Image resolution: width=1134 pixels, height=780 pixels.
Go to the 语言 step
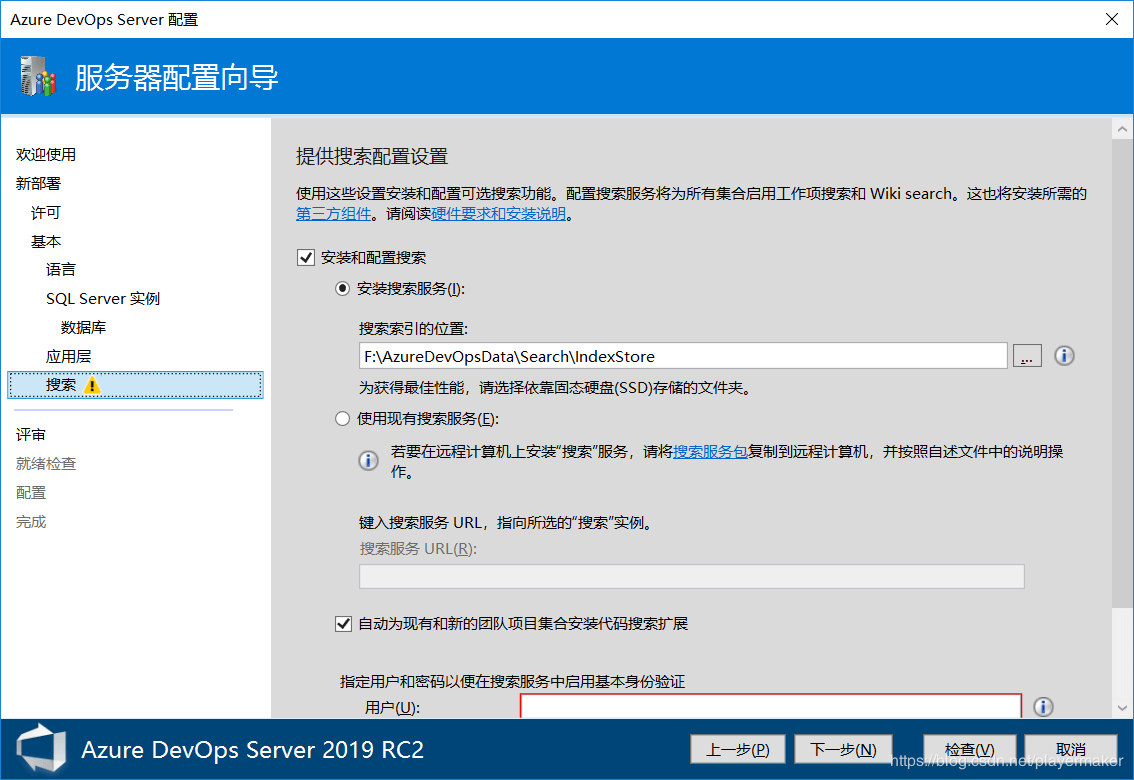tap(61, 269)
